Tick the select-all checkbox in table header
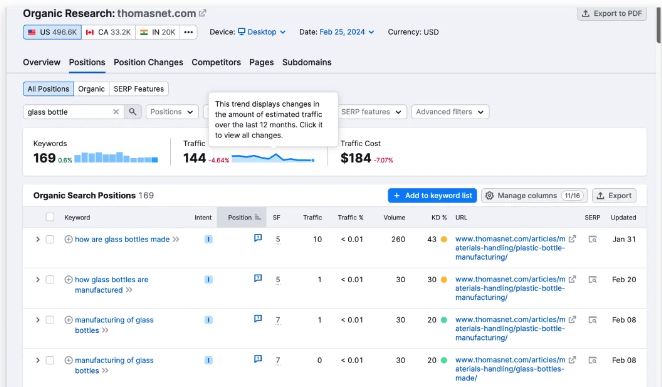The height and width of the screenshot is (387, 662). coord(50,217)
